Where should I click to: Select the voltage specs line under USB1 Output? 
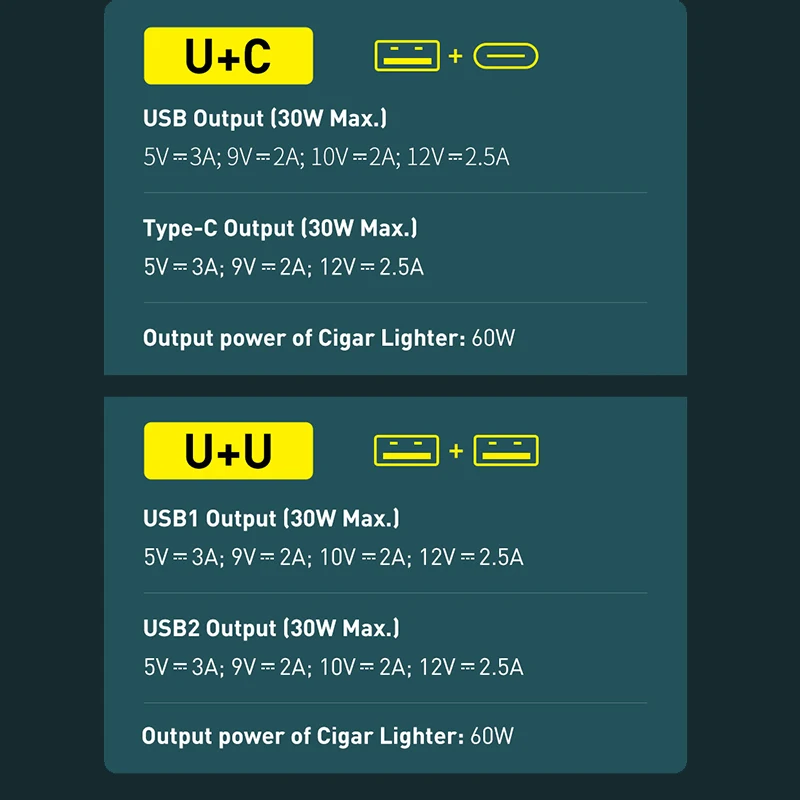(333, 557)
